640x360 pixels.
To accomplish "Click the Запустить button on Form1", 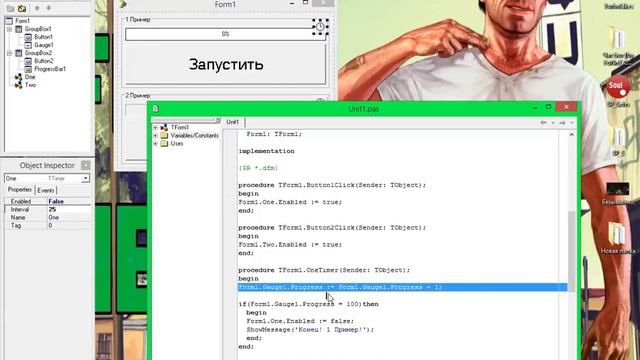I will (226, 64).
